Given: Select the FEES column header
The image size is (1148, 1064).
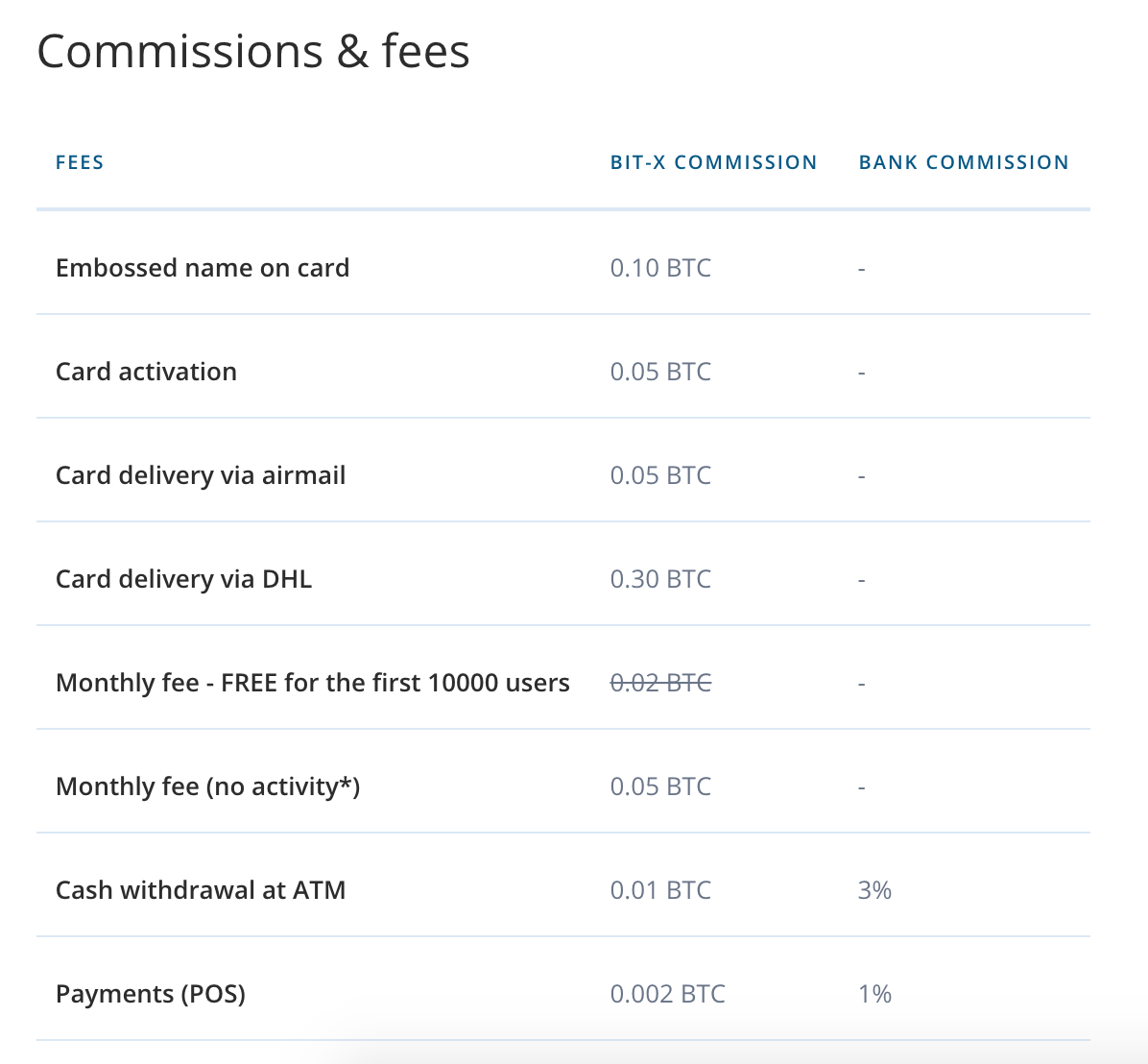Looking at the screenshot, I should (x=80, y=162).
